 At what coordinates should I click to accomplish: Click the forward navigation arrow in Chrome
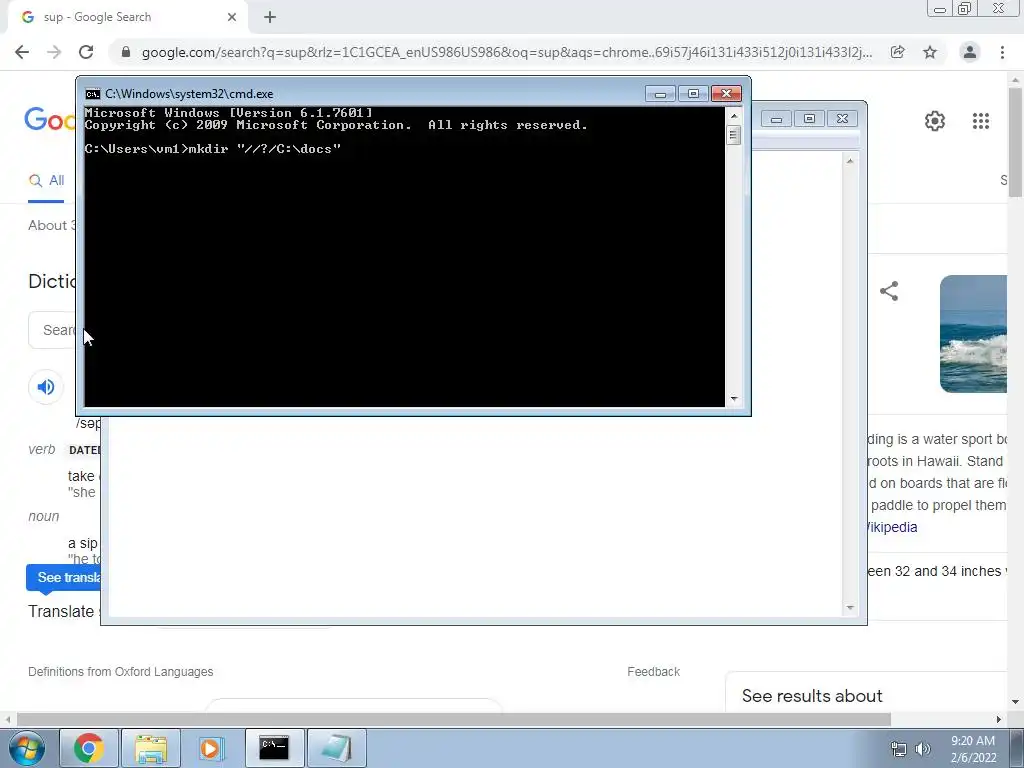(x=54, y=52)
